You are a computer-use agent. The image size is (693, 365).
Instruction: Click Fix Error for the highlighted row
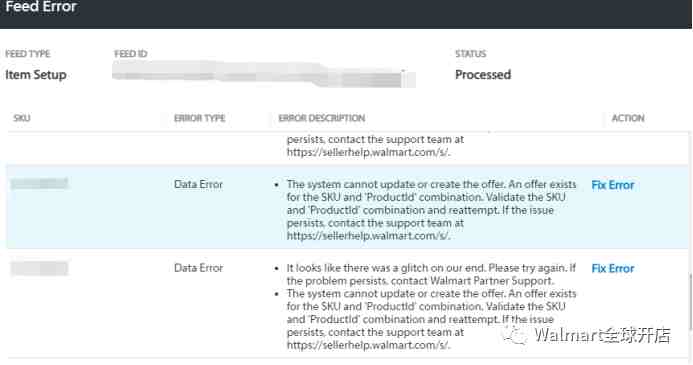click(613, 185)
